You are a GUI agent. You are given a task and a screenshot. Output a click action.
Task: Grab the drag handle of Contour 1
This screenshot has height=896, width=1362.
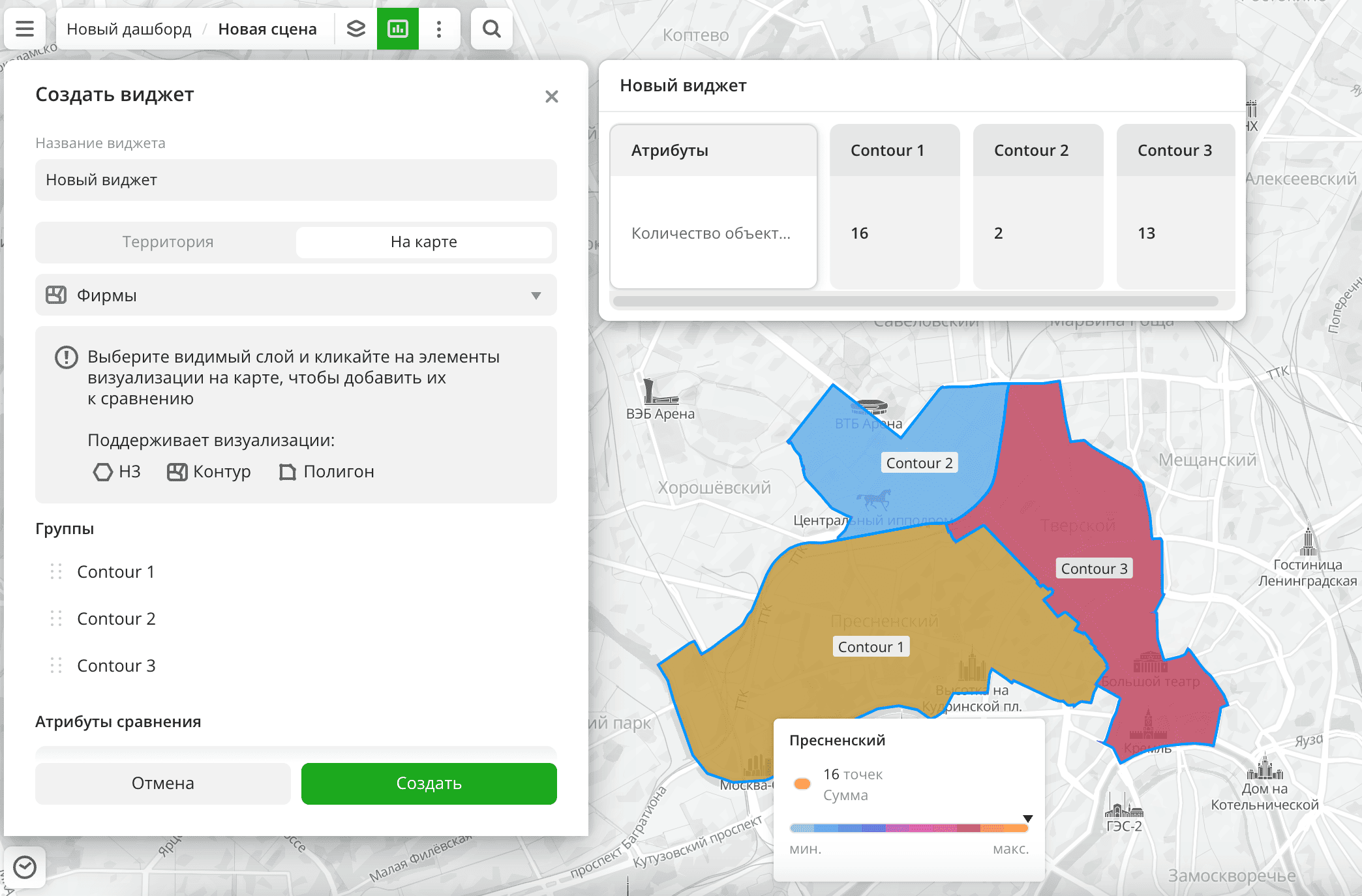(56, 572)
